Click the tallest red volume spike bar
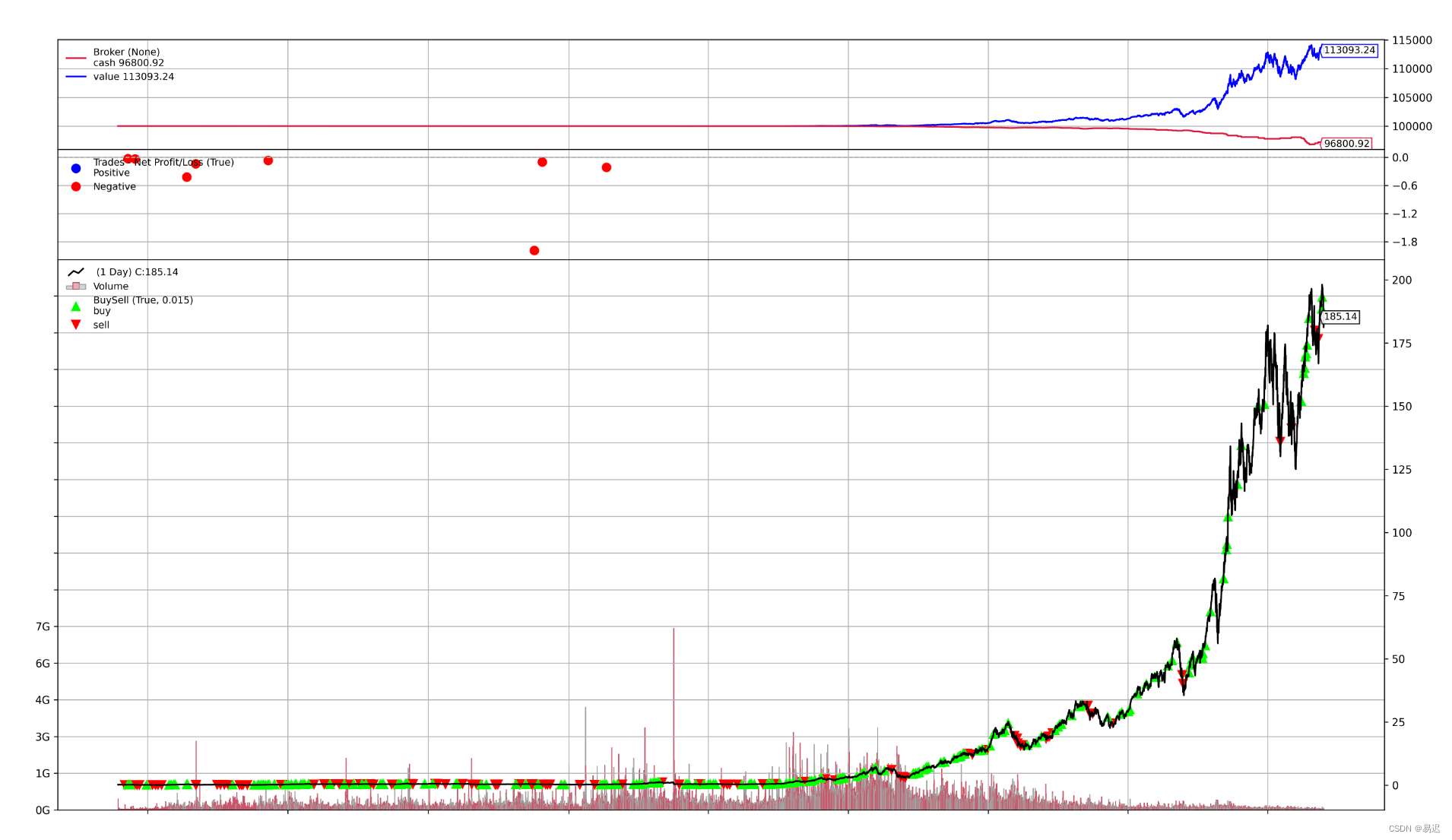Viewport: 1452px width, 840px height. click(674, 718)
